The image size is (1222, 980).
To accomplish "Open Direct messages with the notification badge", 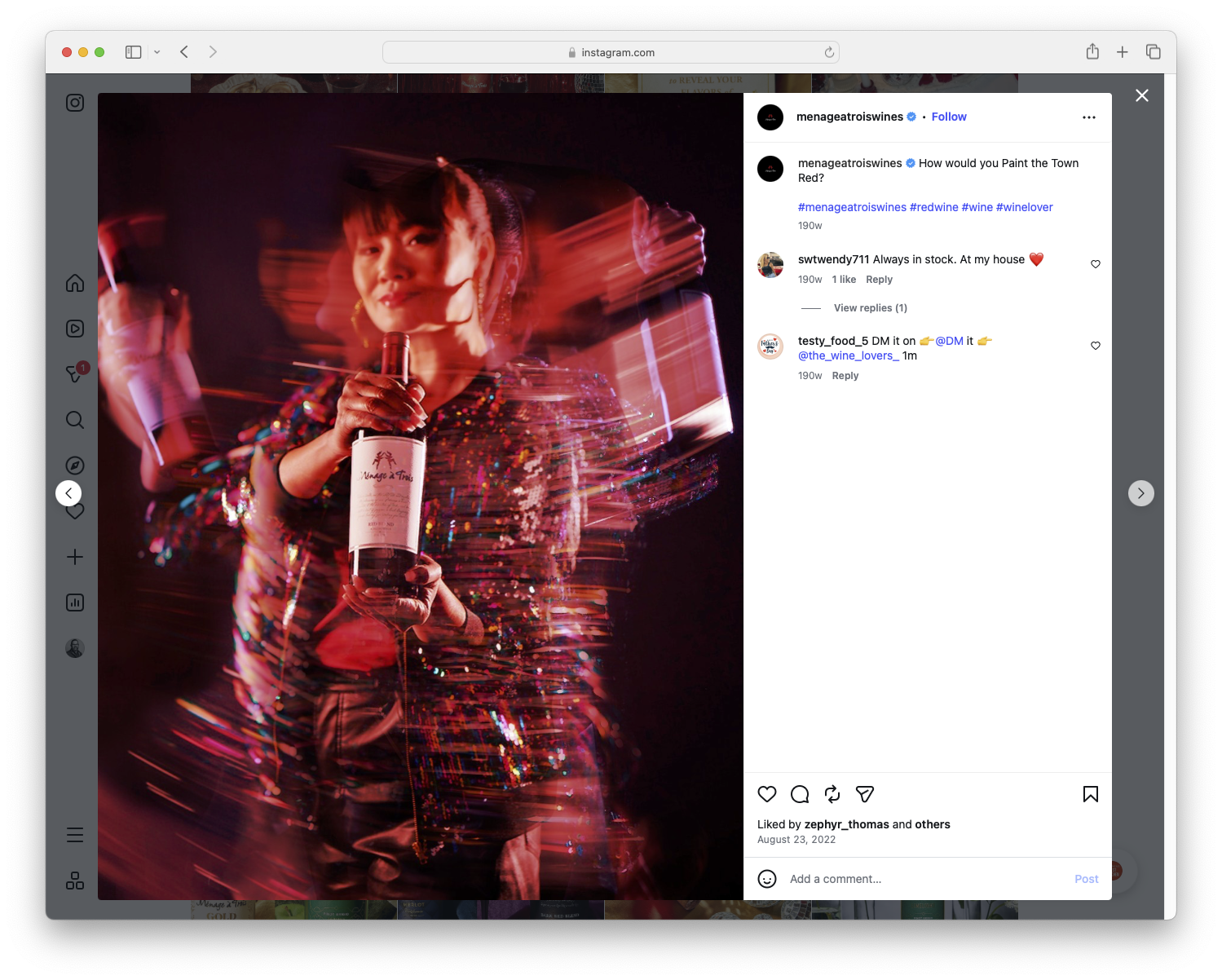I will 74,374.
